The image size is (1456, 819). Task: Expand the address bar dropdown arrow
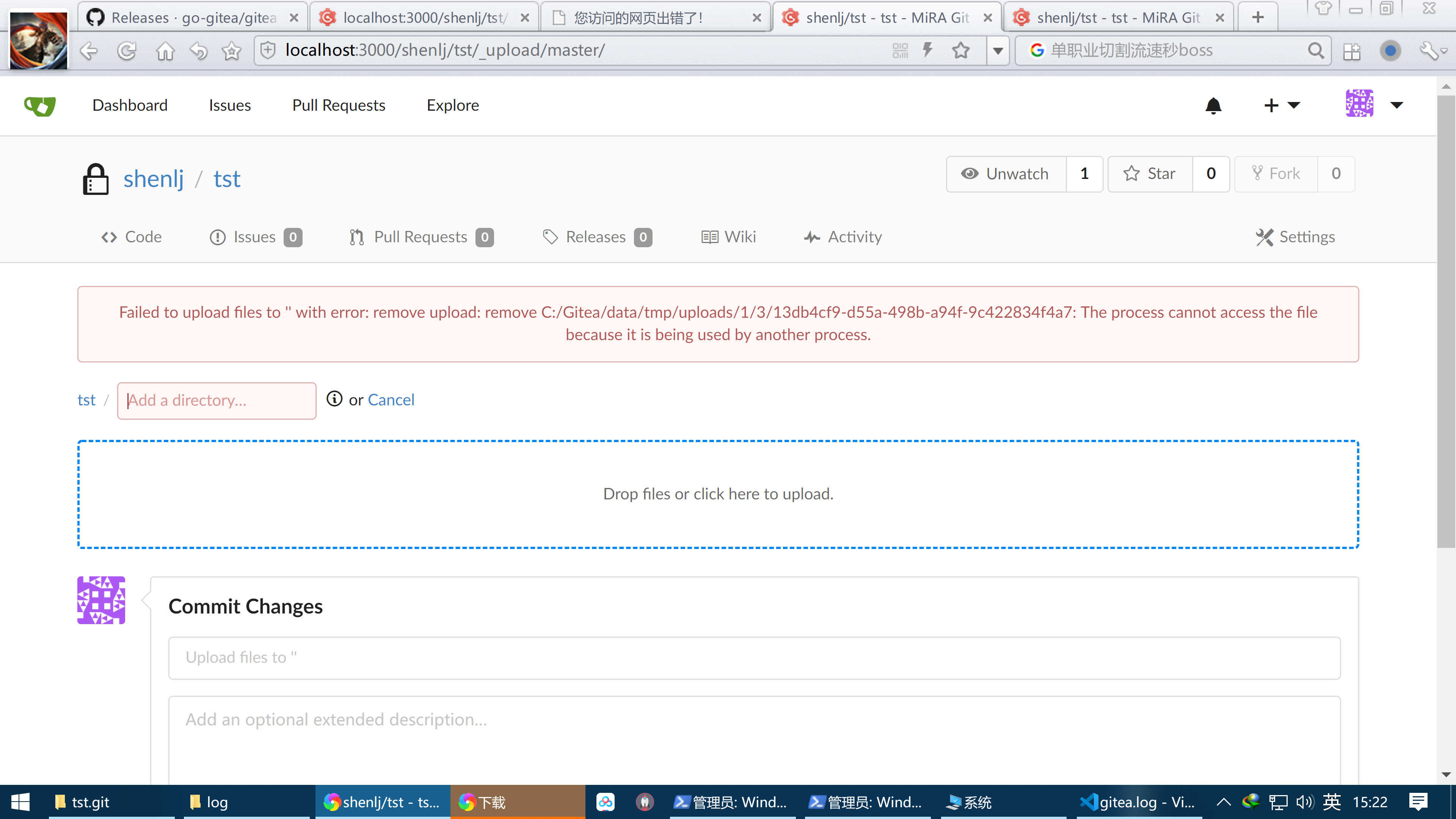pos(998,51)
